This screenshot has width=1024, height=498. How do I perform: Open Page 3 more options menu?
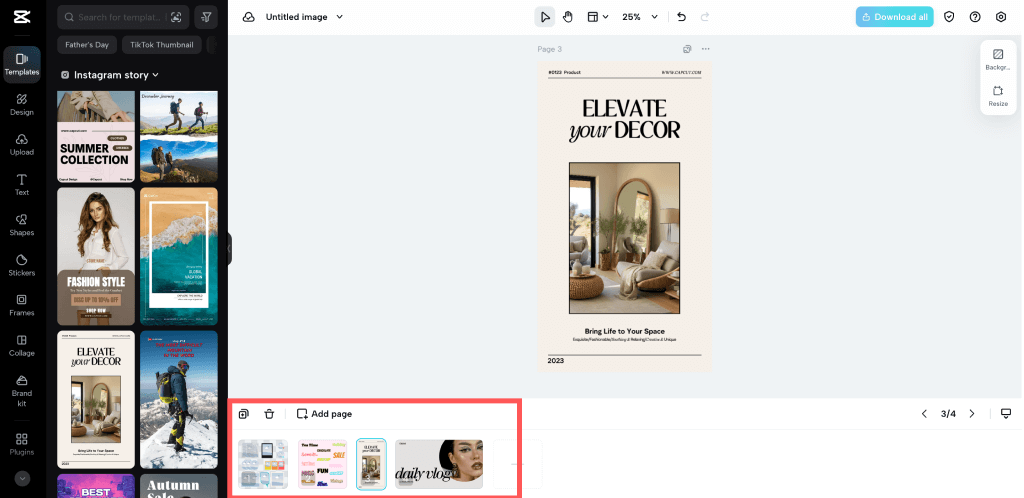coord(705,49)
